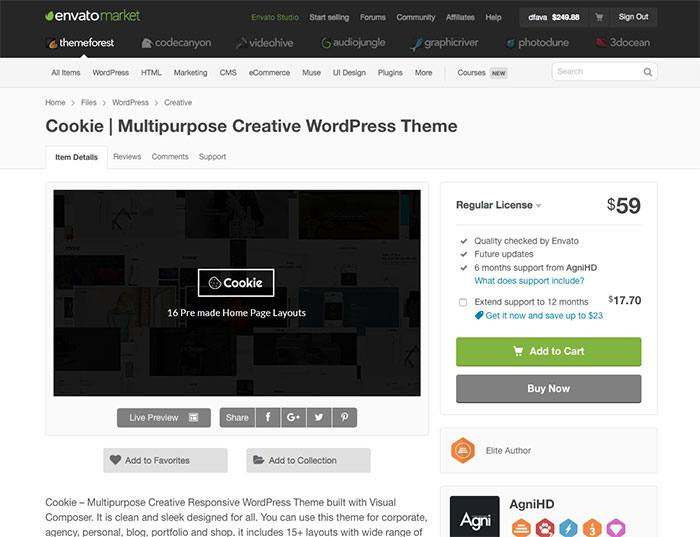
Task: Open the UI Design category menu
Action: [349, 72]
